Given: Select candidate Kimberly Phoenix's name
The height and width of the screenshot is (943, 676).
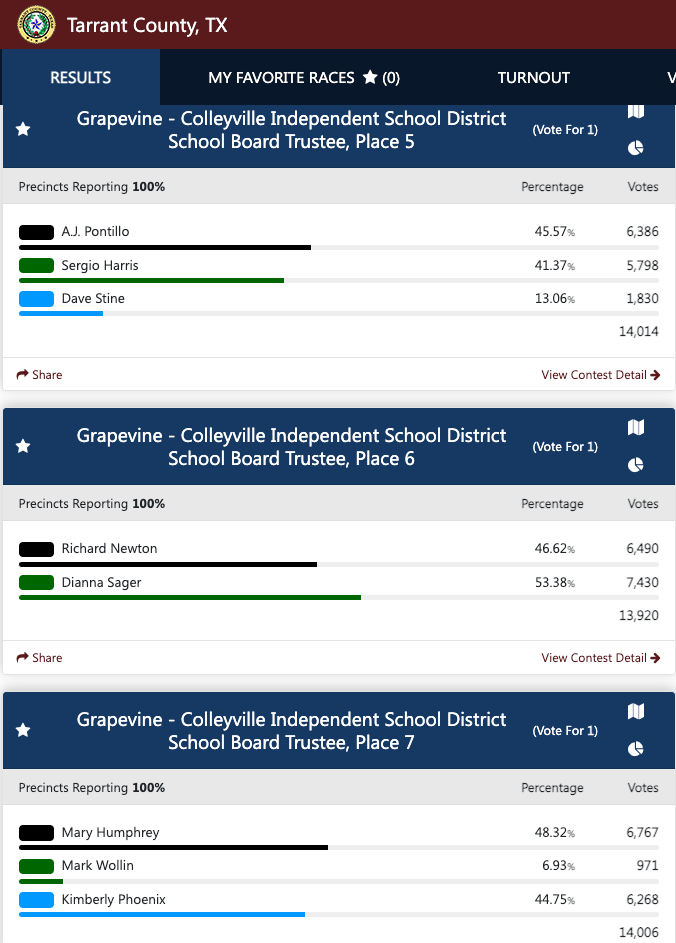Looking at the screenshot, I should tap(114, 900).
